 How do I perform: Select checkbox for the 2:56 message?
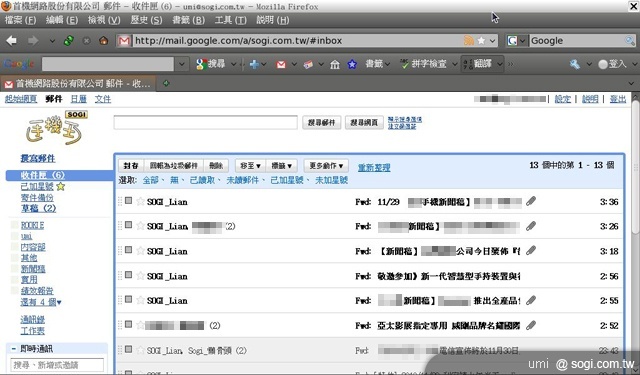[x=128, y=275]
